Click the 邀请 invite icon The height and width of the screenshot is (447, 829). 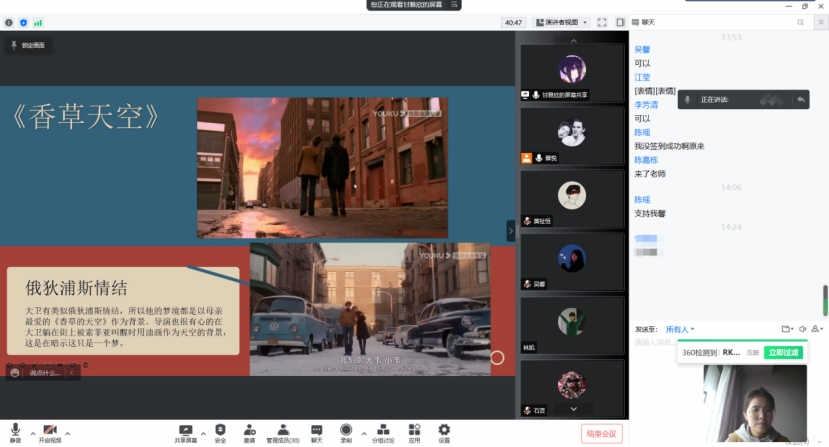tap(250, 433)
